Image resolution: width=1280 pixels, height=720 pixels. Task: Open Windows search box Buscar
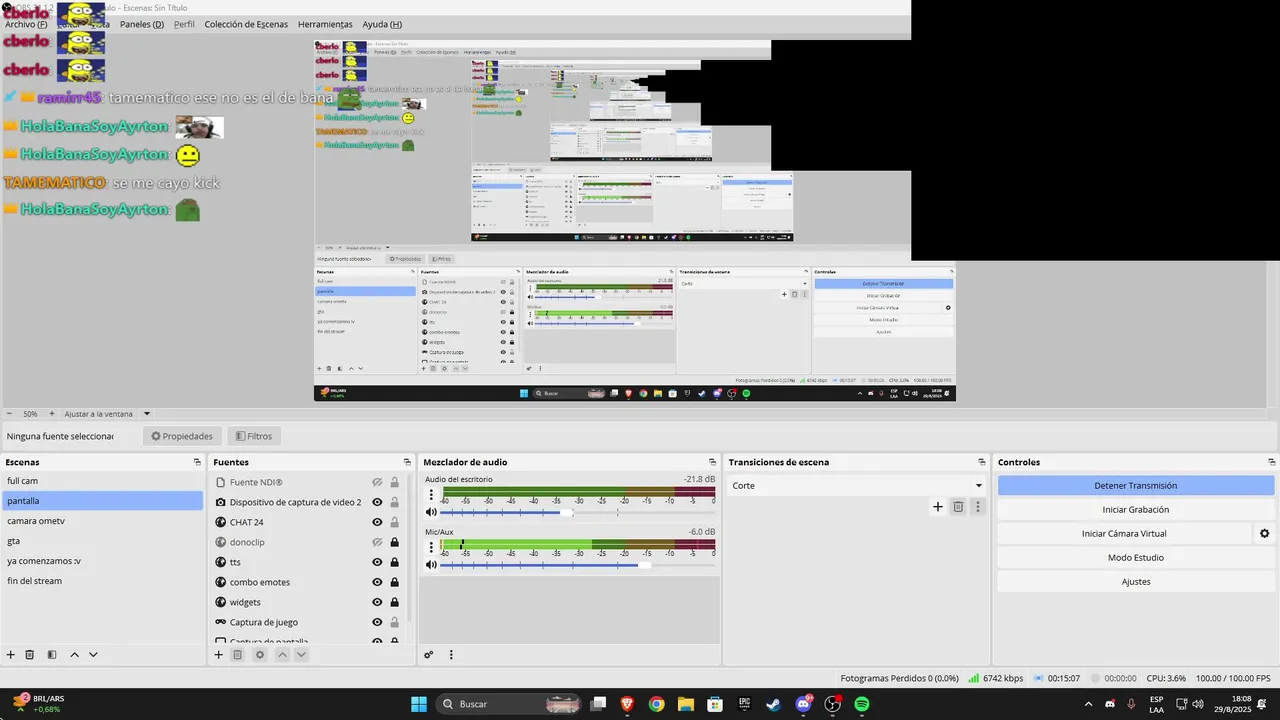tap(510, 704)
